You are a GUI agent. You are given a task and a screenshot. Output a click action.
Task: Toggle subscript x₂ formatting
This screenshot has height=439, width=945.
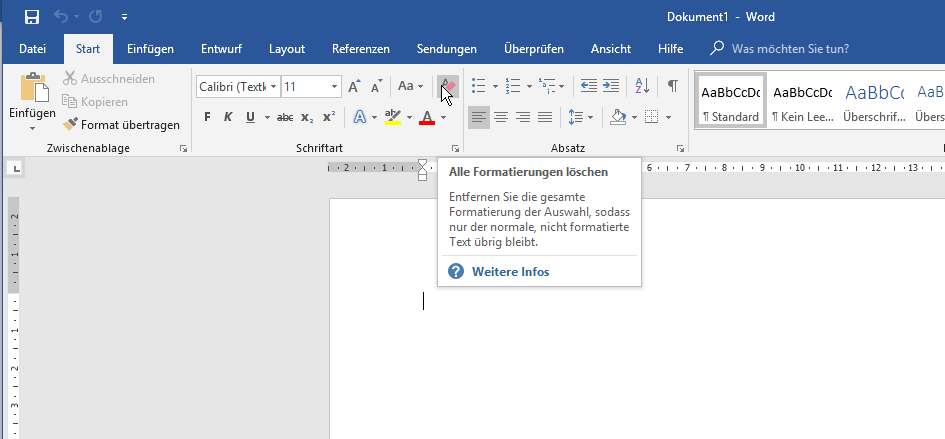[x=307, y=117]
